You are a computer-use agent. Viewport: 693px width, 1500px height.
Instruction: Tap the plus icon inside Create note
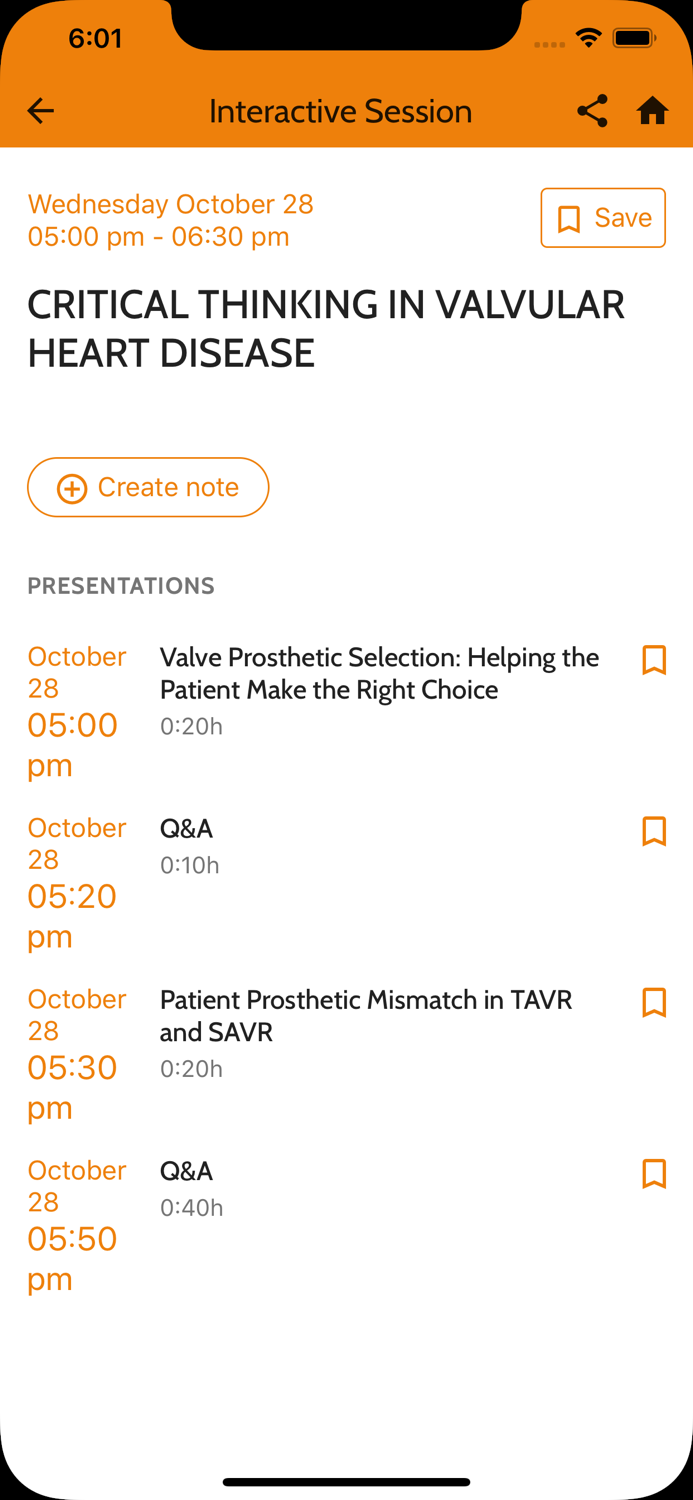coord(71,487)
